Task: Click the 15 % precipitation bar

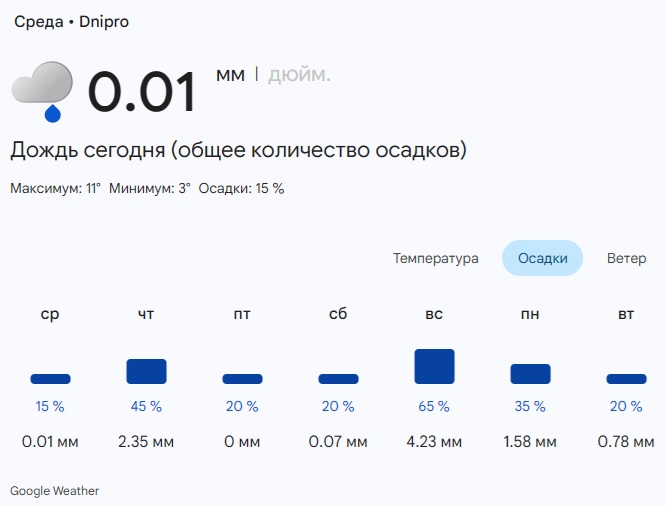Action: (x=50, y=379)
